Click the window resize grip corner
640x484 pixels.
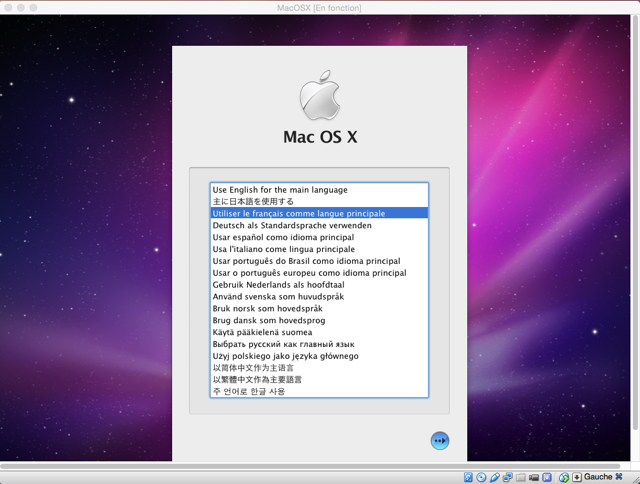click(635, 479)
